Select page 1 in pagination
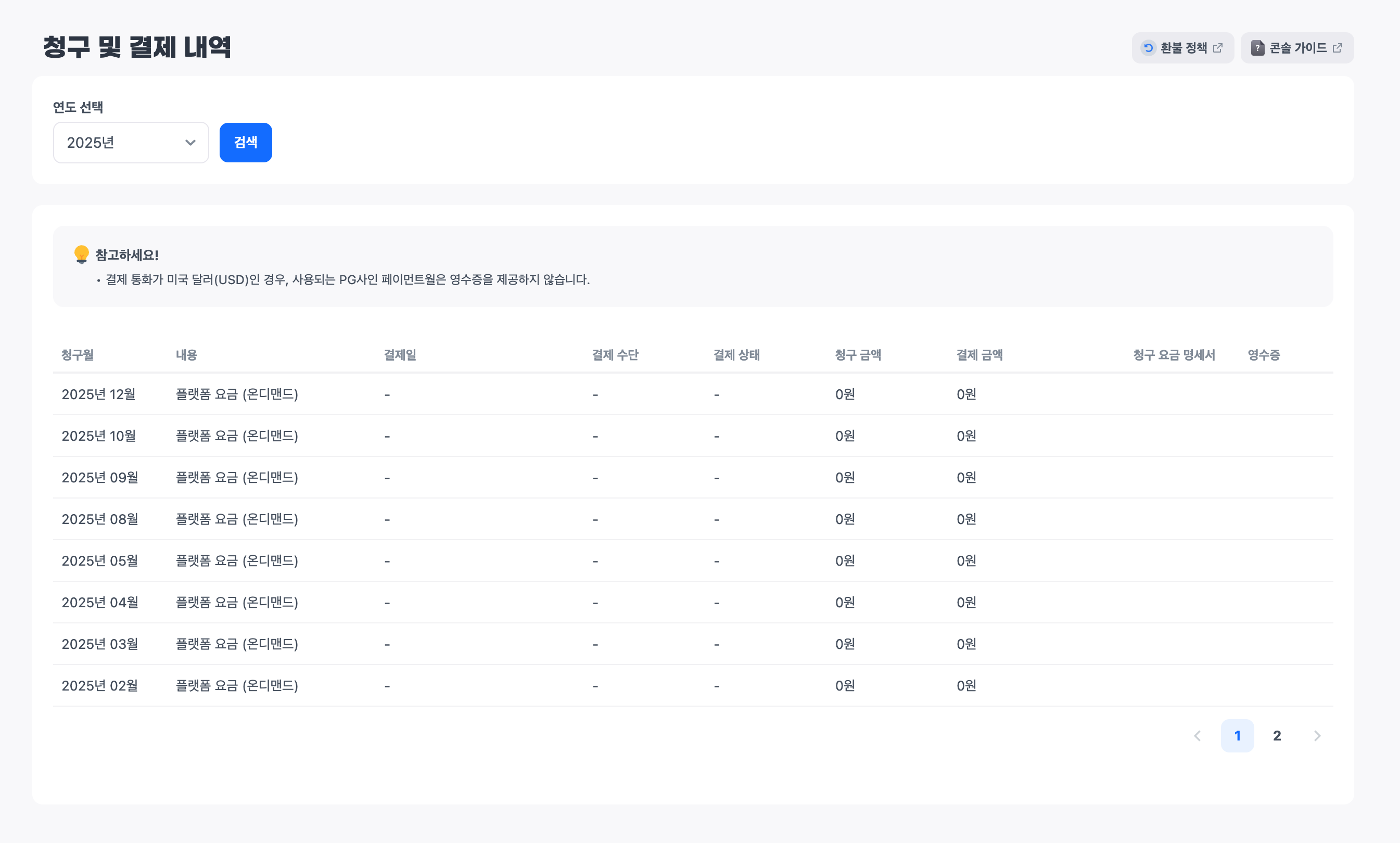 (x=1237, y=736)
